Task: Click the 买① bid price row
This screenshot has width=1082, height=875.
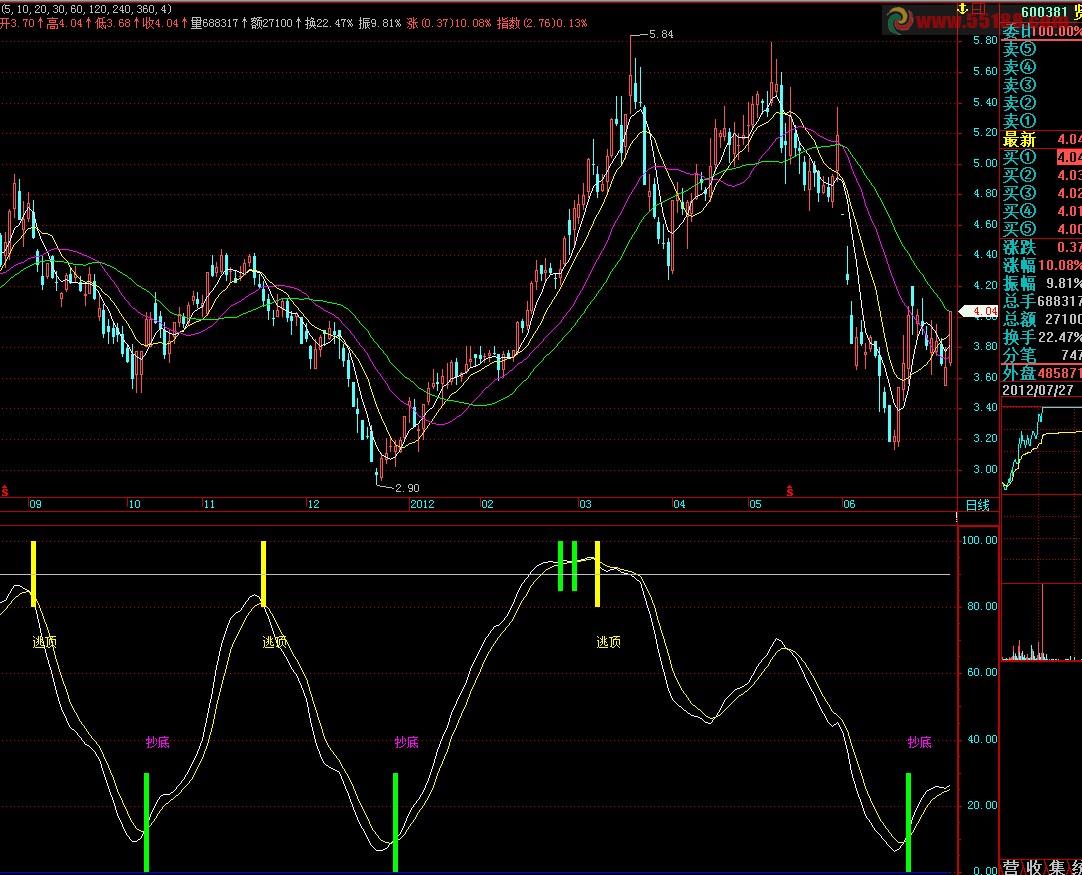Action: [x=1041, y=157]
